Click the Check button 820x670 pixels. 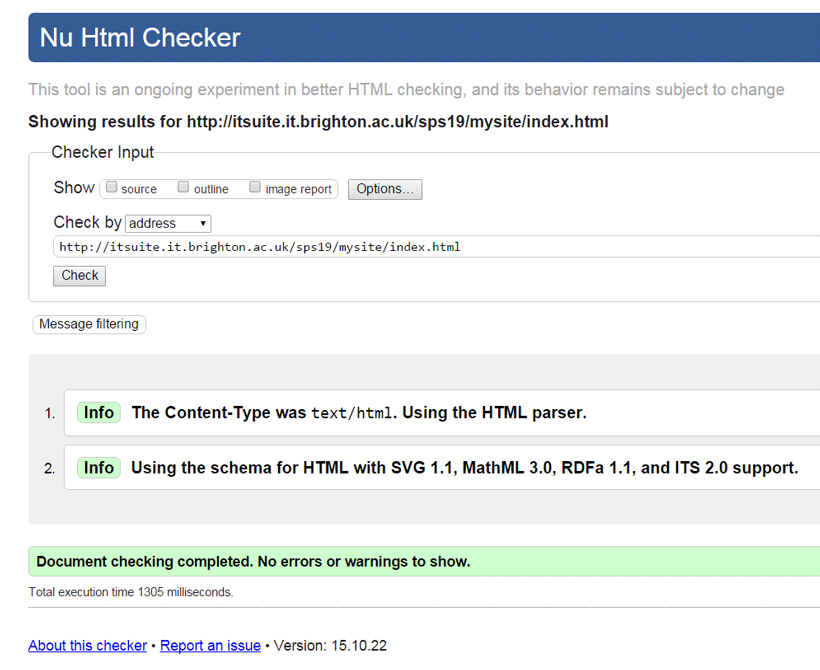click(79, 276)
